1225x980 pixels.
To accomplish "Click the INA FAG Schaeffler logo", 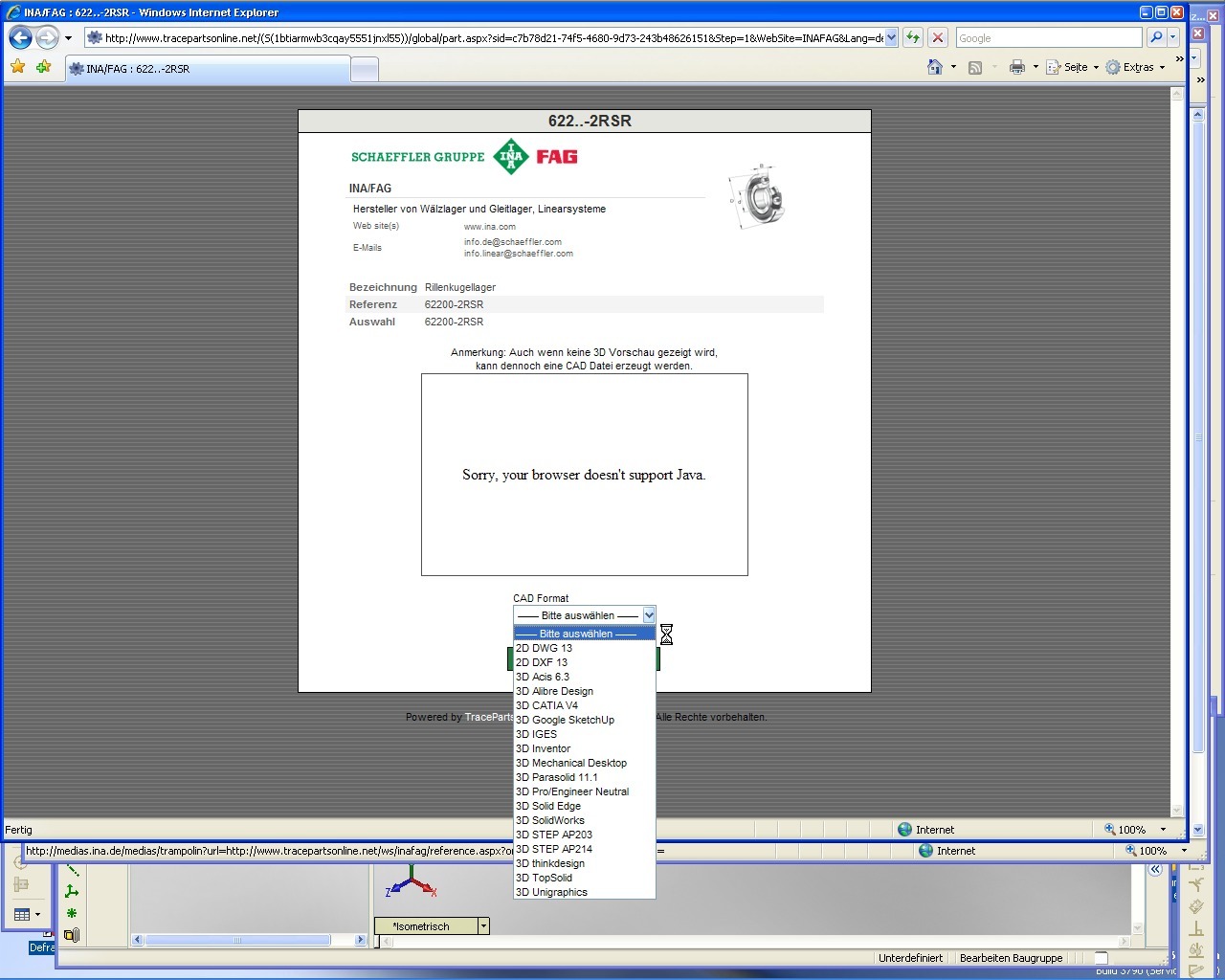I will (x=464, y=156).
